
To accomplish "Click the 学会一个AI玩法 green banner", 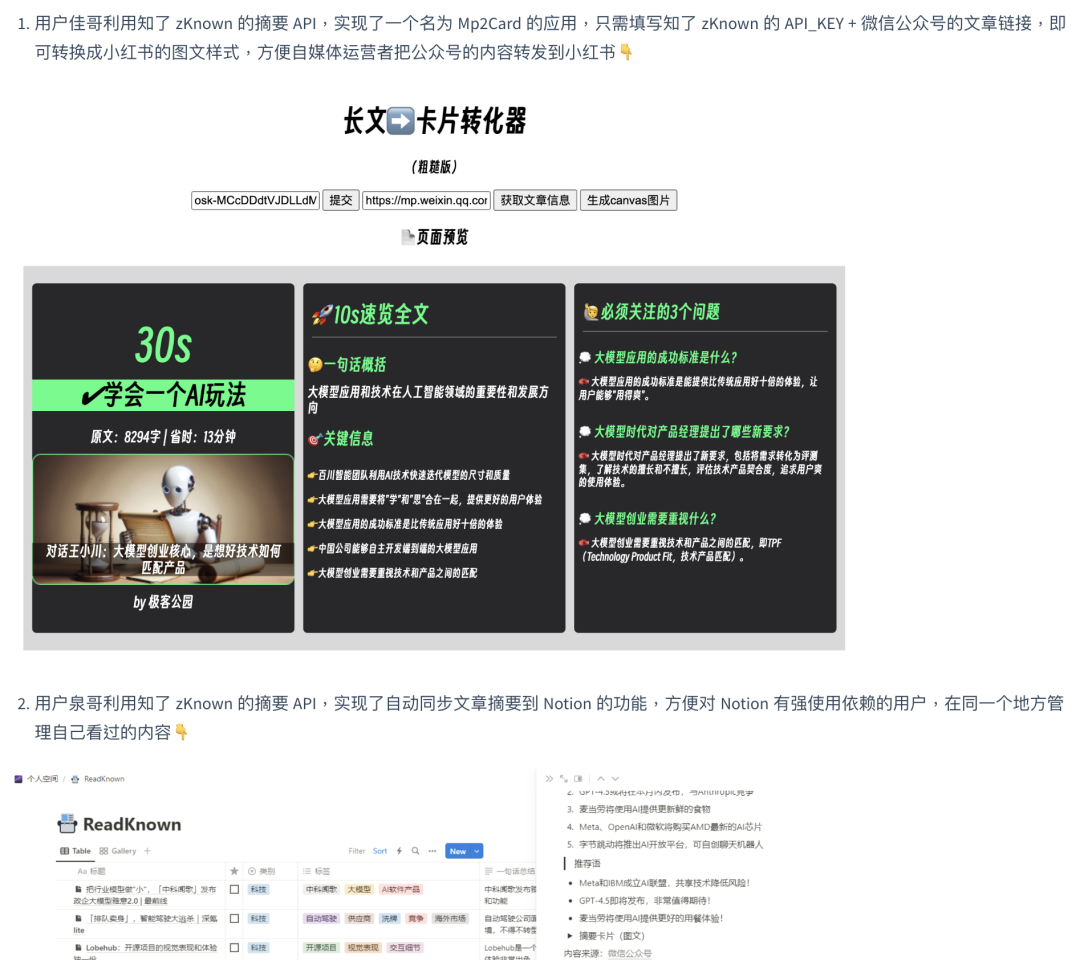I will point(163,395).
